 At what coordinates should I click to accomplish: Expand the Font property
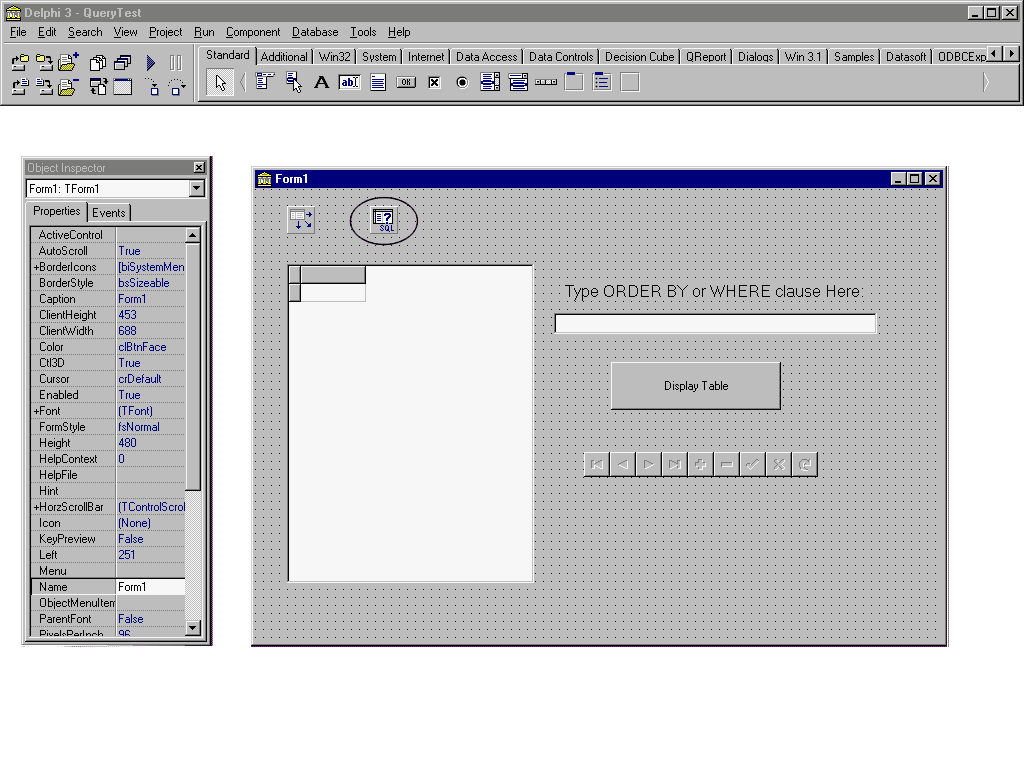[36, 411]
